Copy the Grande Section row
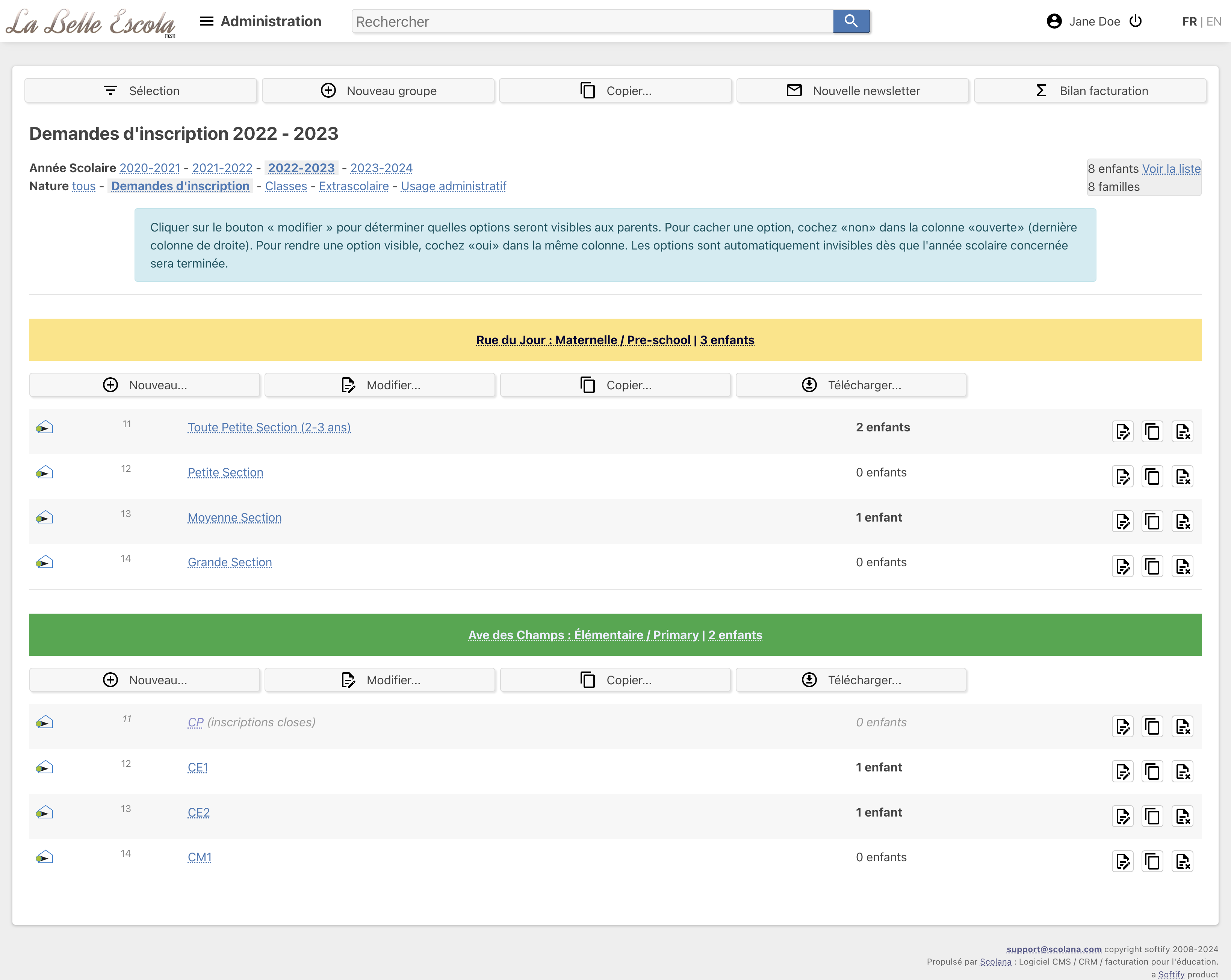 tap(1152, 566)
